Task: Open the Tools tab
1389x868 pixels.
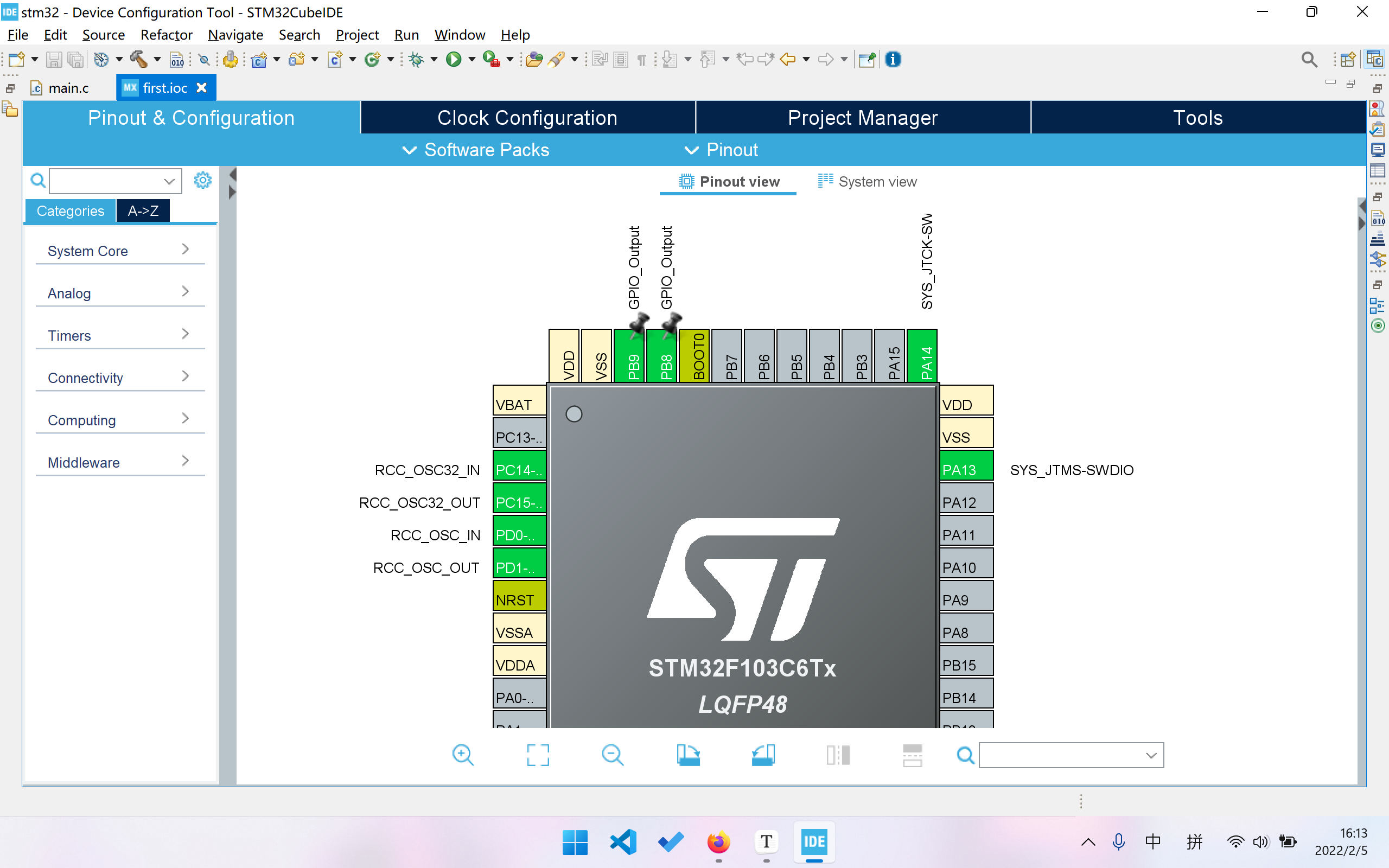Action: click(x=1198, y=118)
